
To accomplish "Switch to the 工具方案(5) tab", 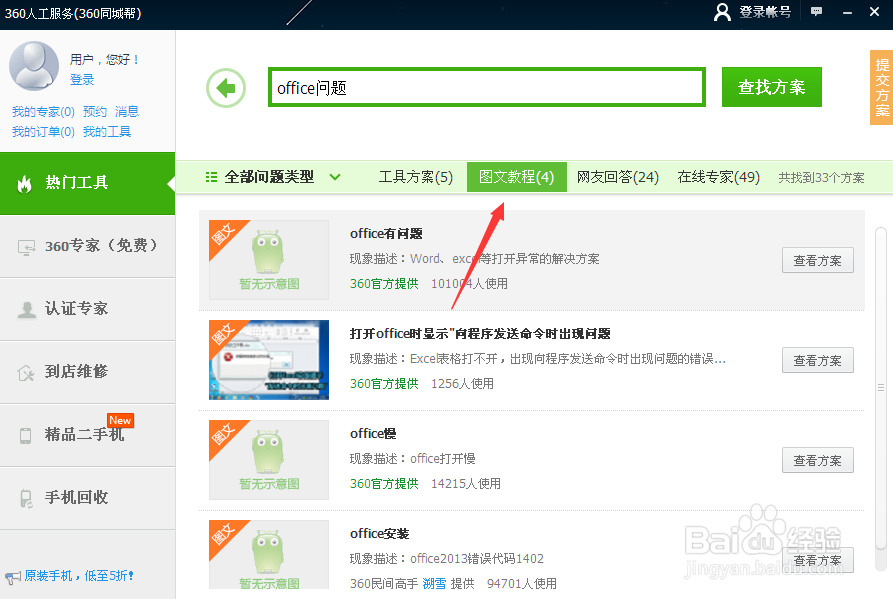I will pyautogui.click(x=416, y=177).
